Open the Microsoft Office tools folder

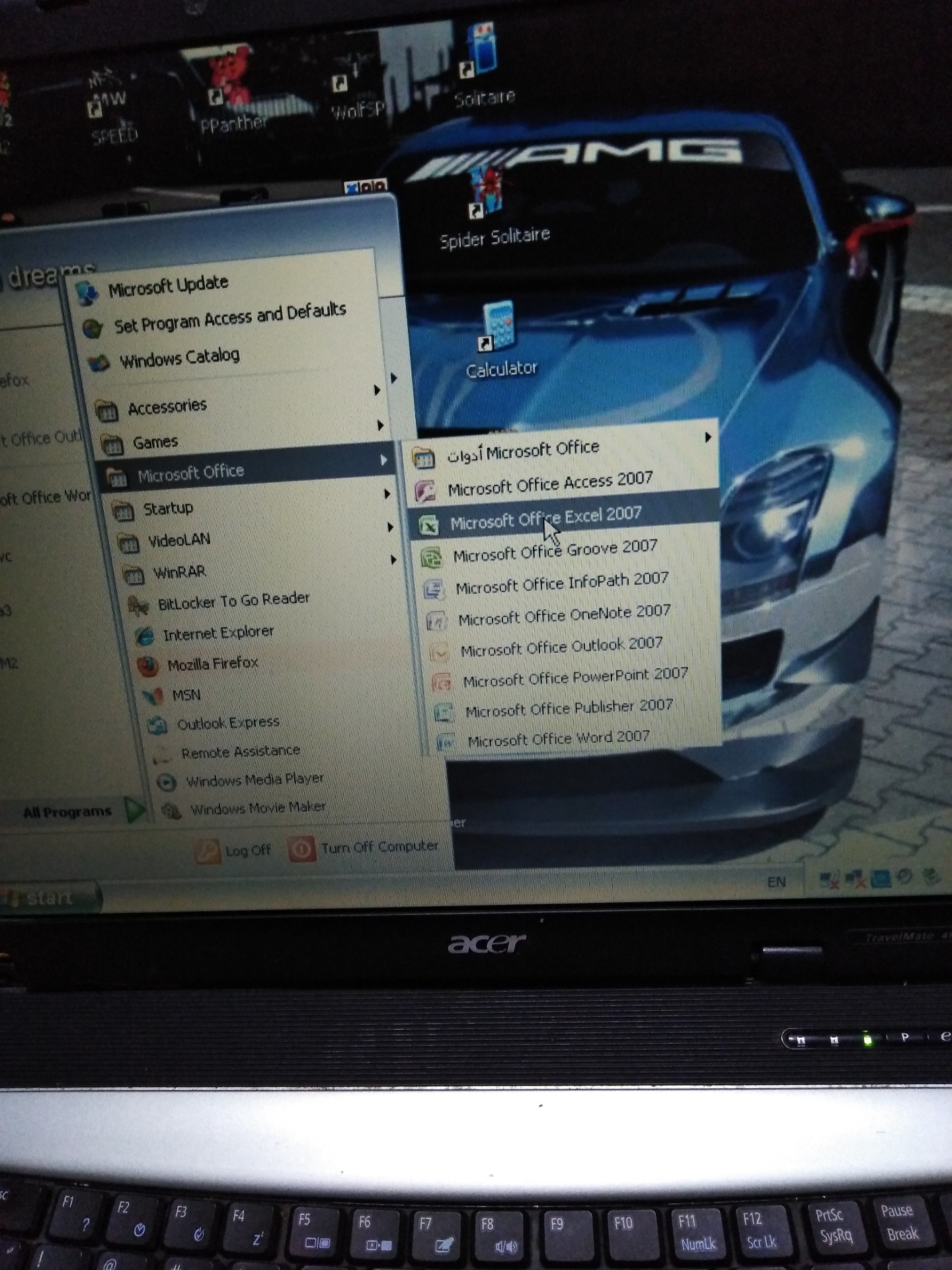(562, 450)
